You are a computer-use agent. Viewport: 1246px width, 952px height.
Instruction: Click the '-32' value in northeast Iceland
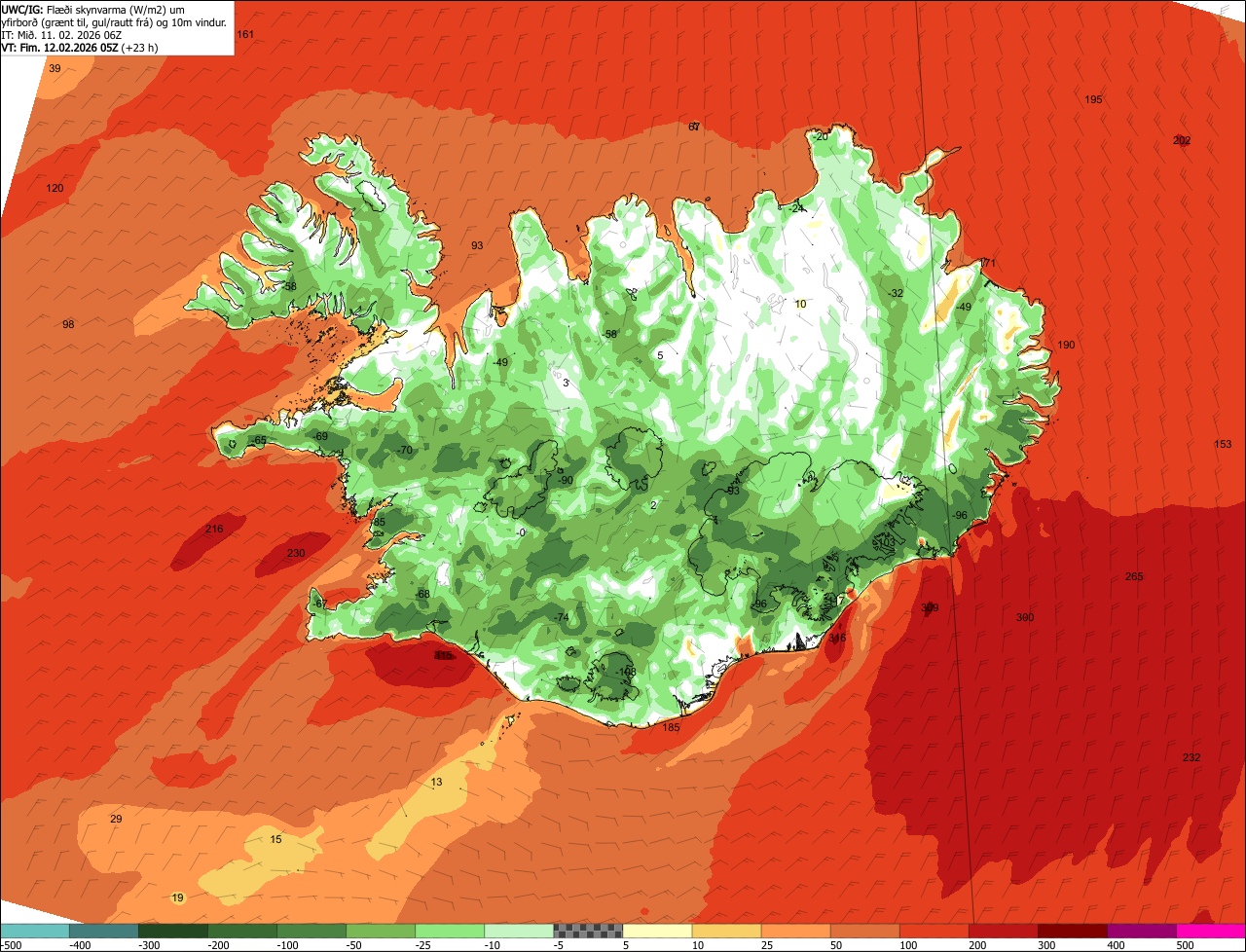[x=896, y=294]
